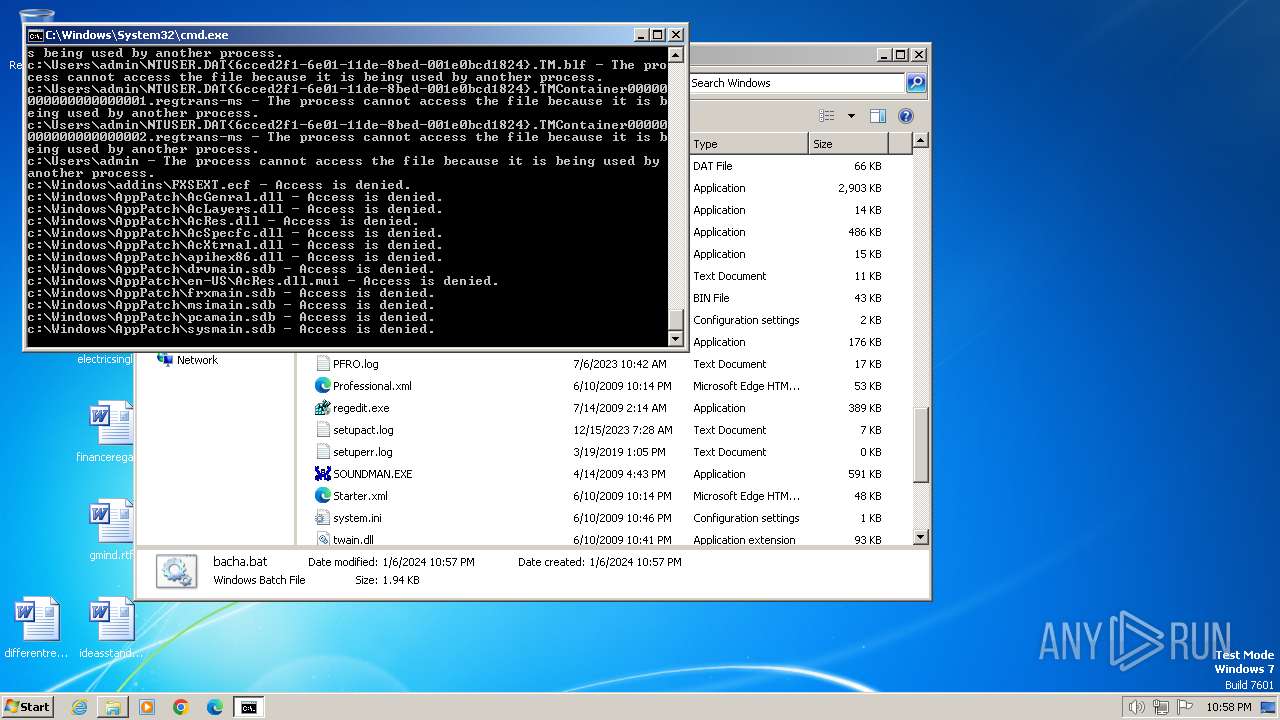Click the 7/6/2023 10:42 AM date cell
The image size is (1280, 720).
tap(620, 364)
